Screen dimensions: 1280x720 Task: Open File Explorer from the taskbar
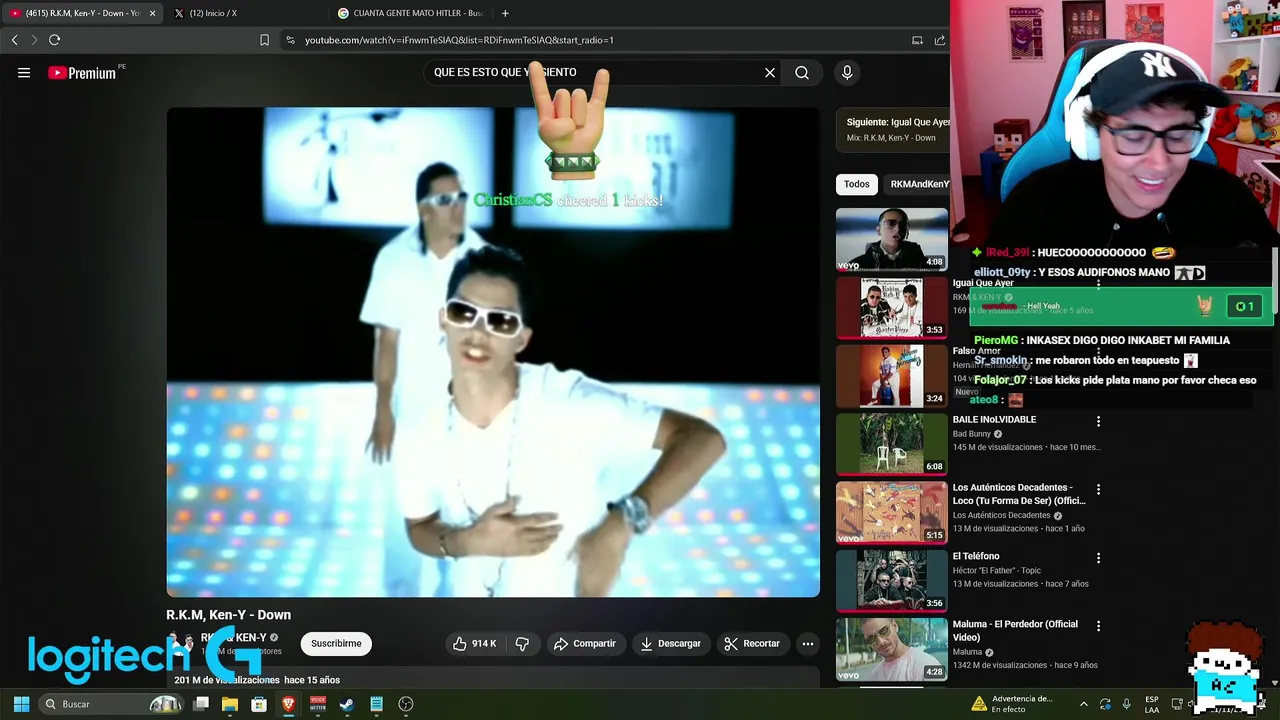pos(230,704)
